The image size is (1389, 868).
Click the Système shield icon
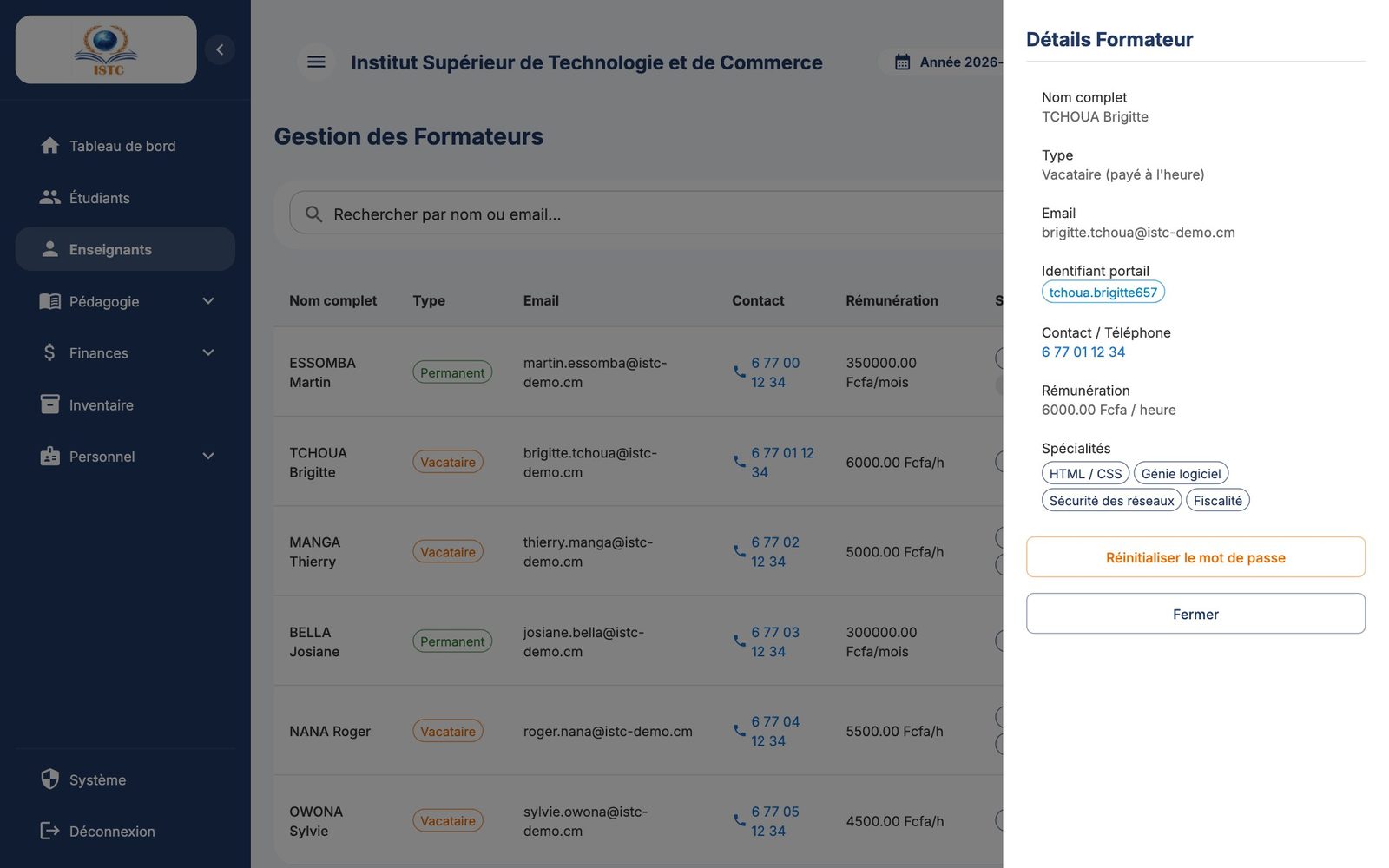click(x=50, y=779)
